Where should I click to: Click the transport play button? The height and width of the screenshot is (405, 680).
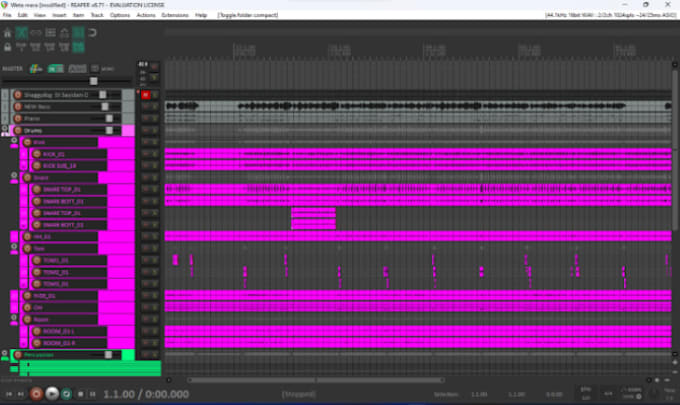(52, 394)
